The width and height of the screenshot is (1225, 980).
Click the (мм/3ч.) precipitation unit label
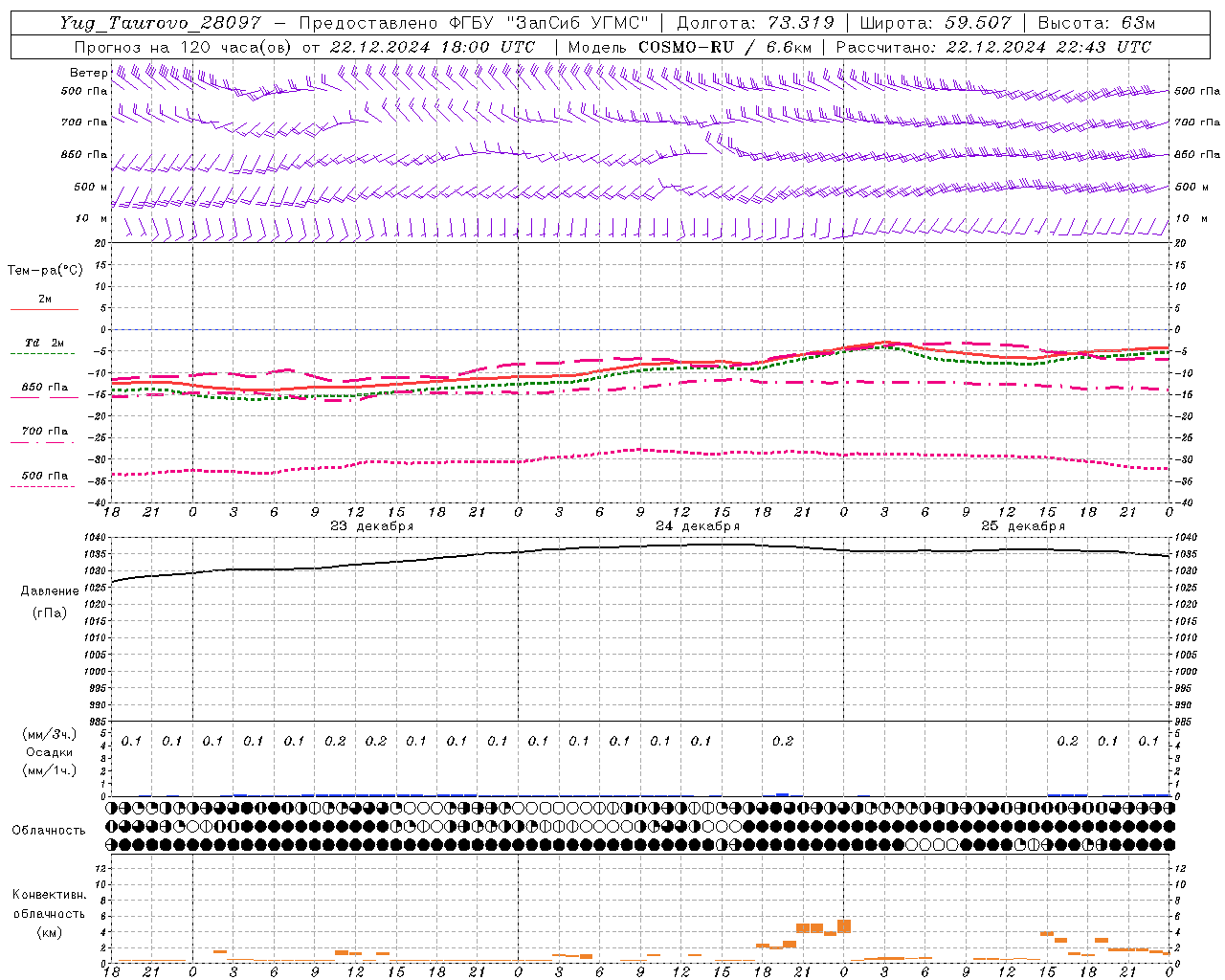point(50,734)
